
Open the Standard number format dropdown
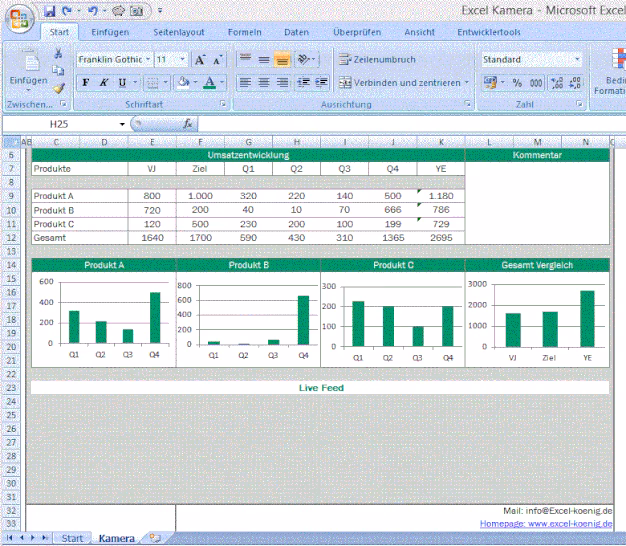click(x=577, y=59)
